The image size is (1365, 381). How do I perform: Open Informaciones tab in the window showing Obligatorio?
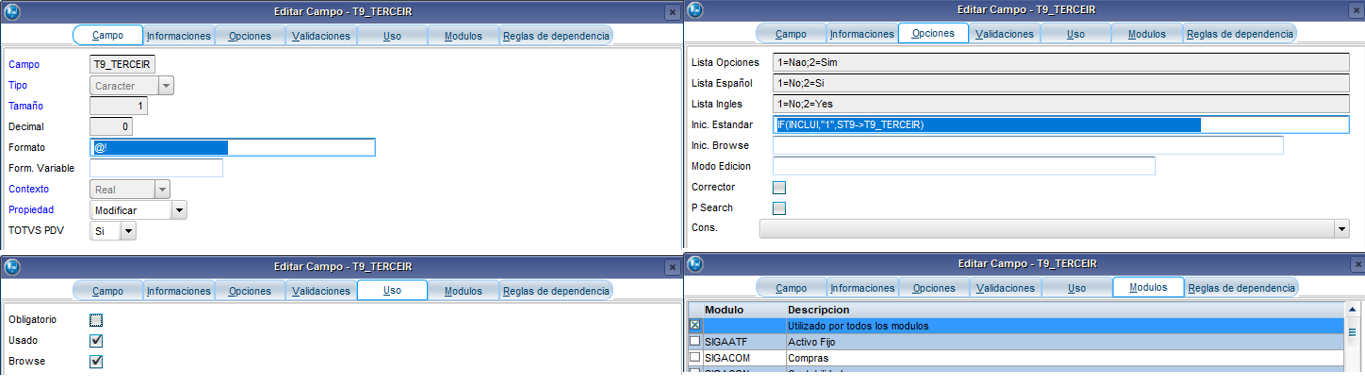[x=179, y=291]
